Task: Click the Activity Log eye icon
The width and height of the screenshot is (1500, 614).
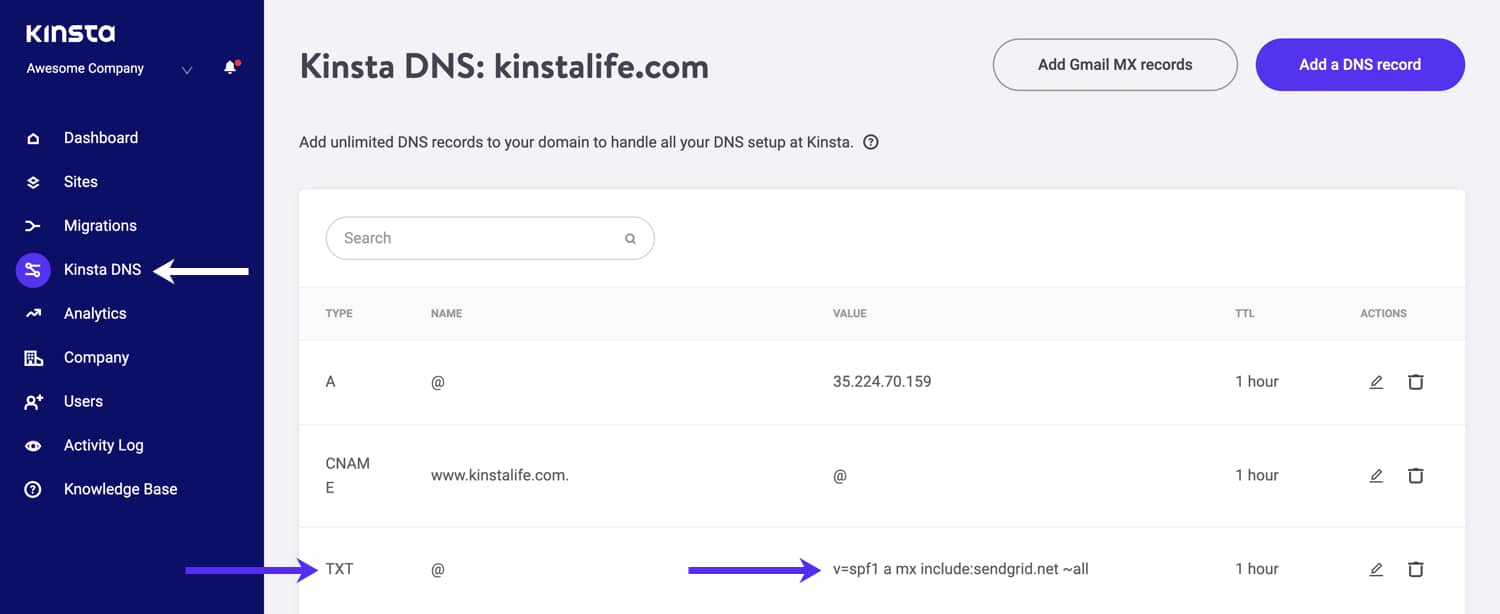Action: pos(33,446)
